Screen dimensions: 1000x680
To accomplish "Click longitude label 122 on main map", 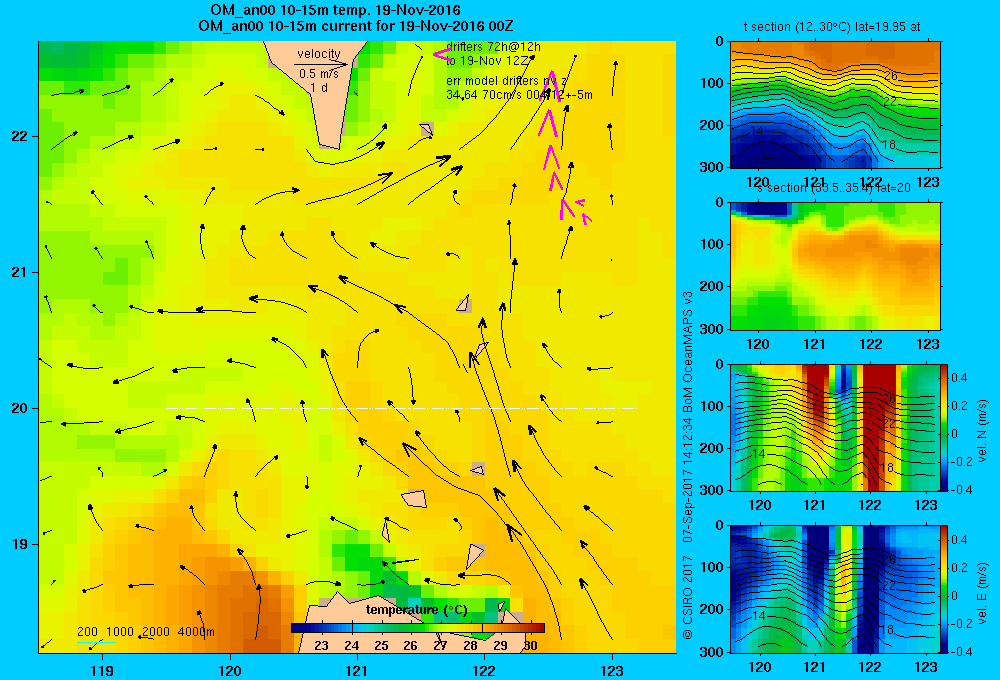I will coord(484,670).
